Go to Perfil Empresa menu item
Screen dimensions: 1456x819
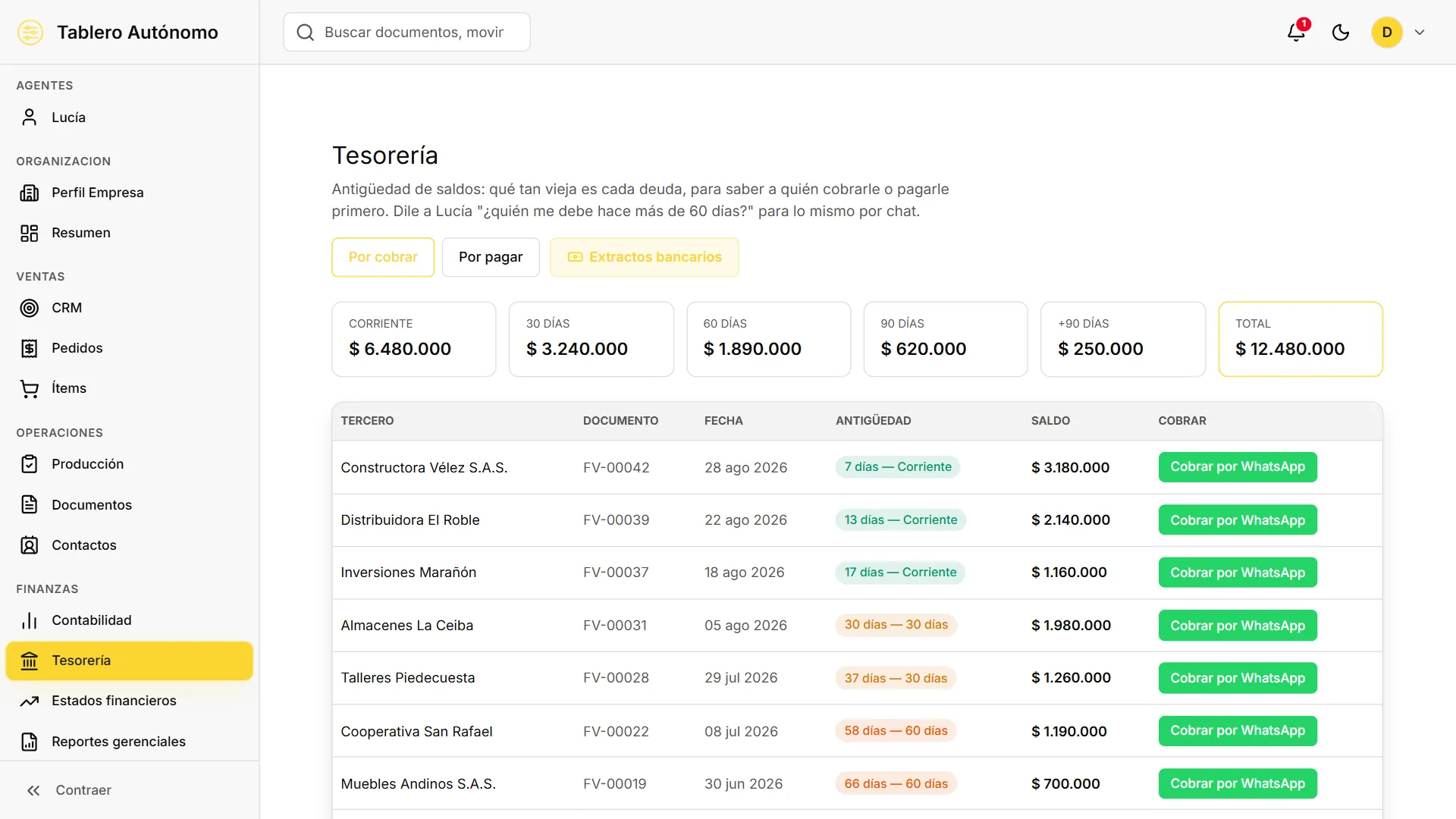coord(129,193)
